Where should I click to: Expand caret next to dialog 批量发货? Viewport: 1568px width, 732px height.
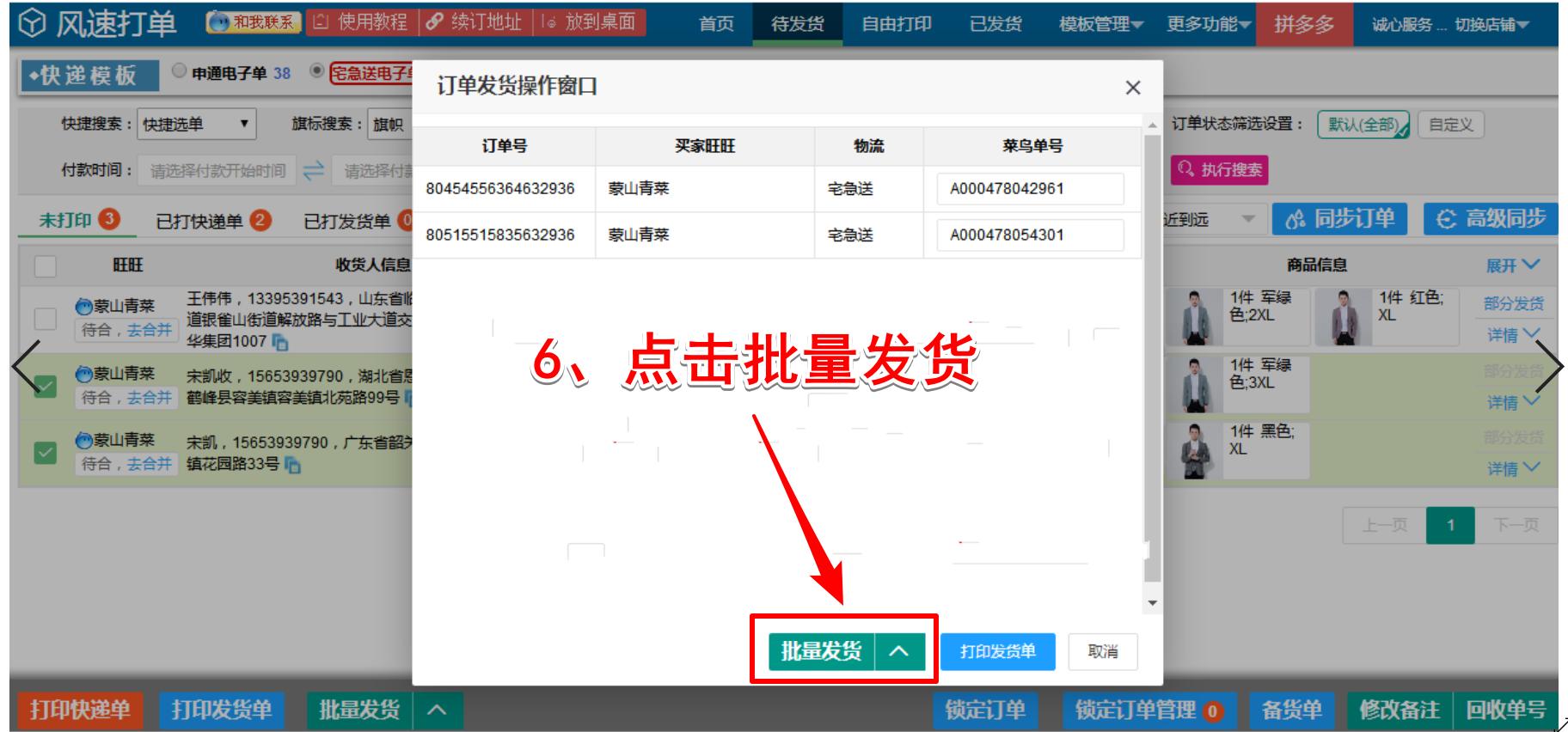[x=899, y=651]
